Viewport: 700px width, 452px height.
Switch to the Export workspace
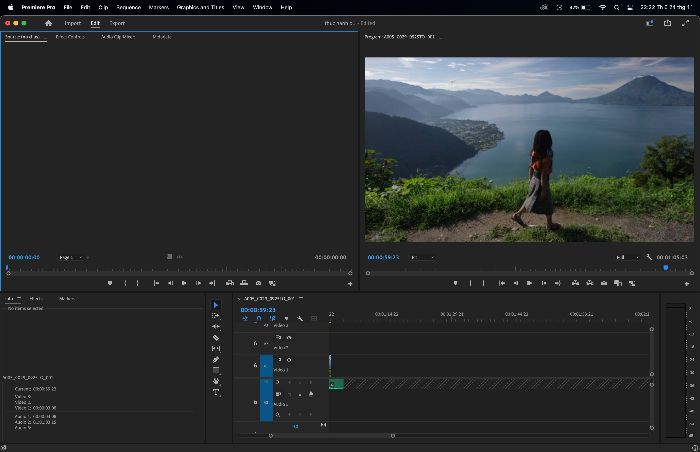point(117,23)
